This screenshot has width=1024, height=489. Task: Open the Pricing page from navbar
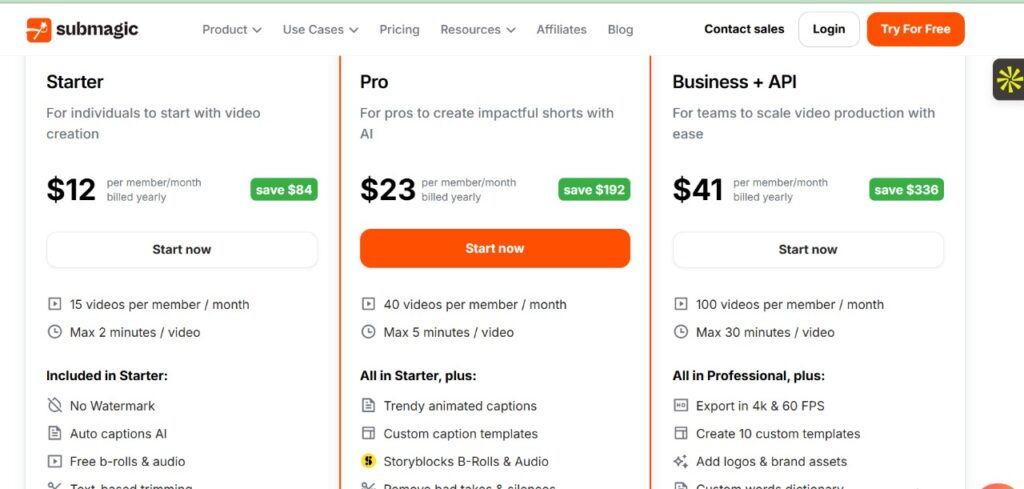point(399,30)
